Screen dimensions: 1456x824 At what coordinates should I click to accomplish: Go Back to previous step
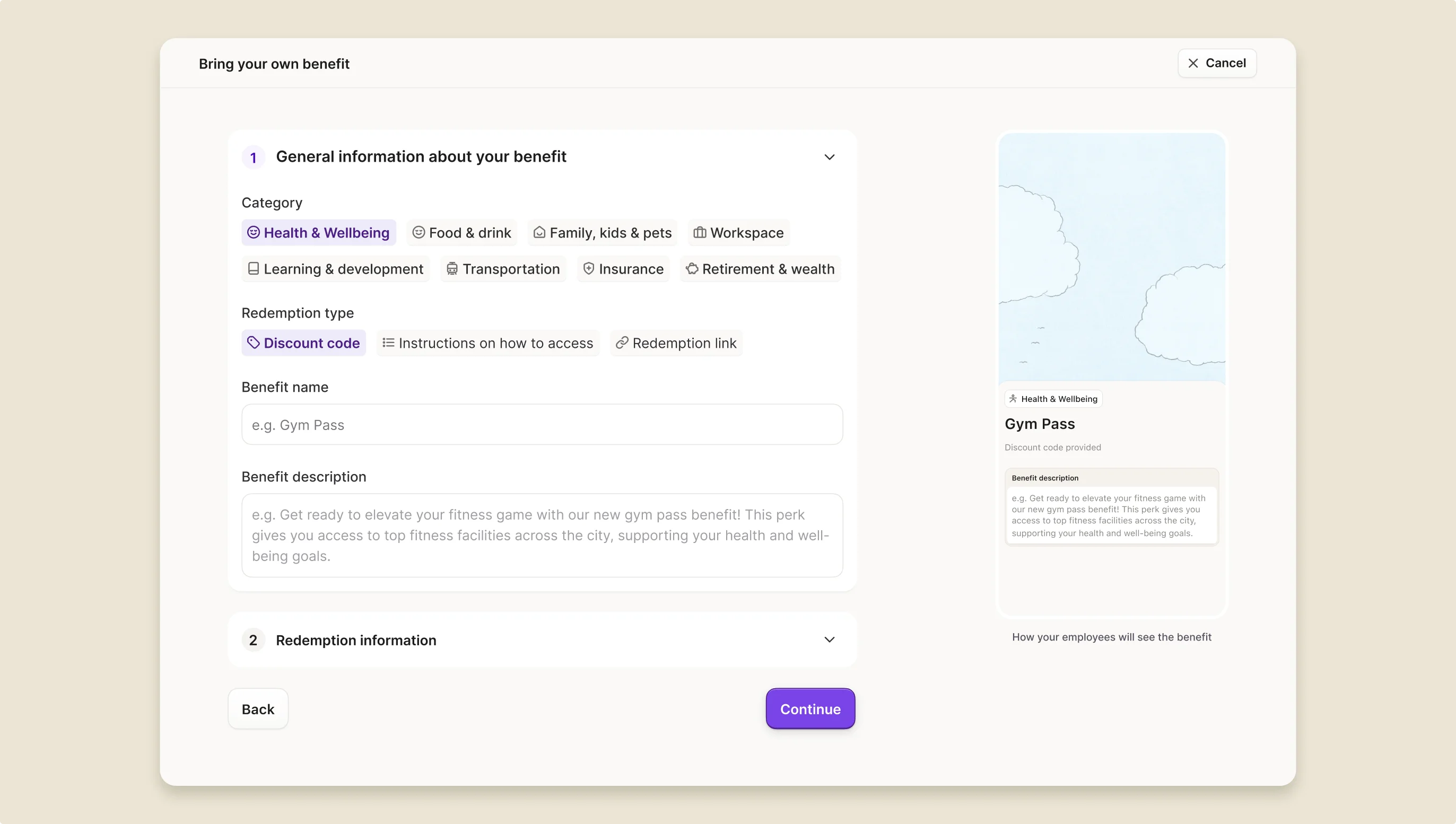point(258,709)
